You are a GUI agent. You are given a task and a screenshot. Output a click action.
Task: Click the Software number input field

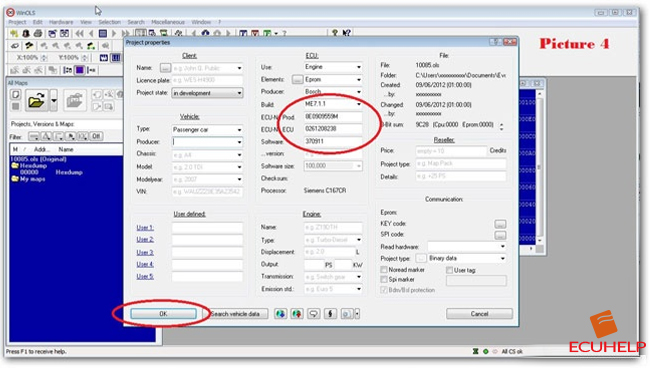(333, 141)
